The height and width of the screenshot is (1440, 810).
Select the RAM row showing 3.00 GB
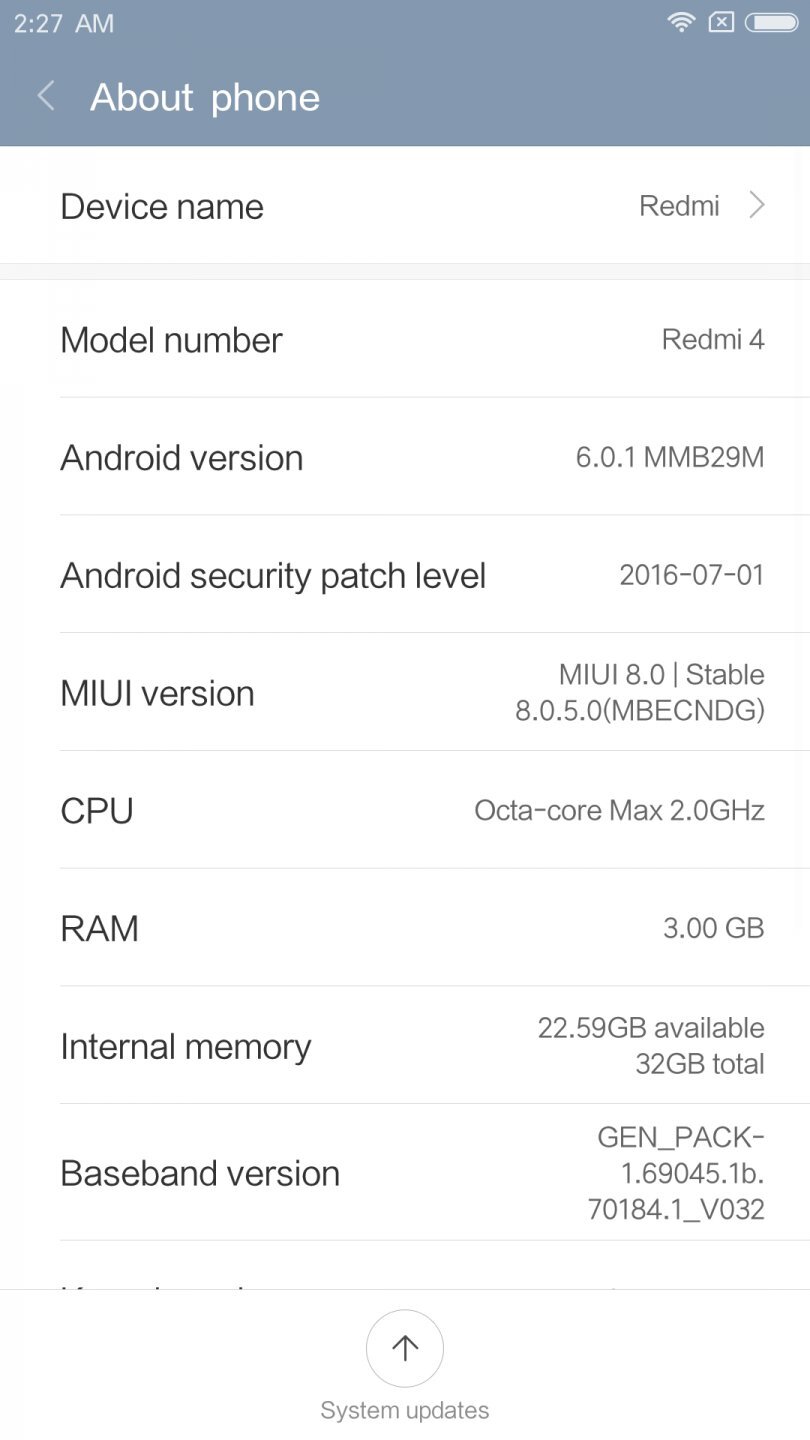pyautogui.click(x=405, y=928)
